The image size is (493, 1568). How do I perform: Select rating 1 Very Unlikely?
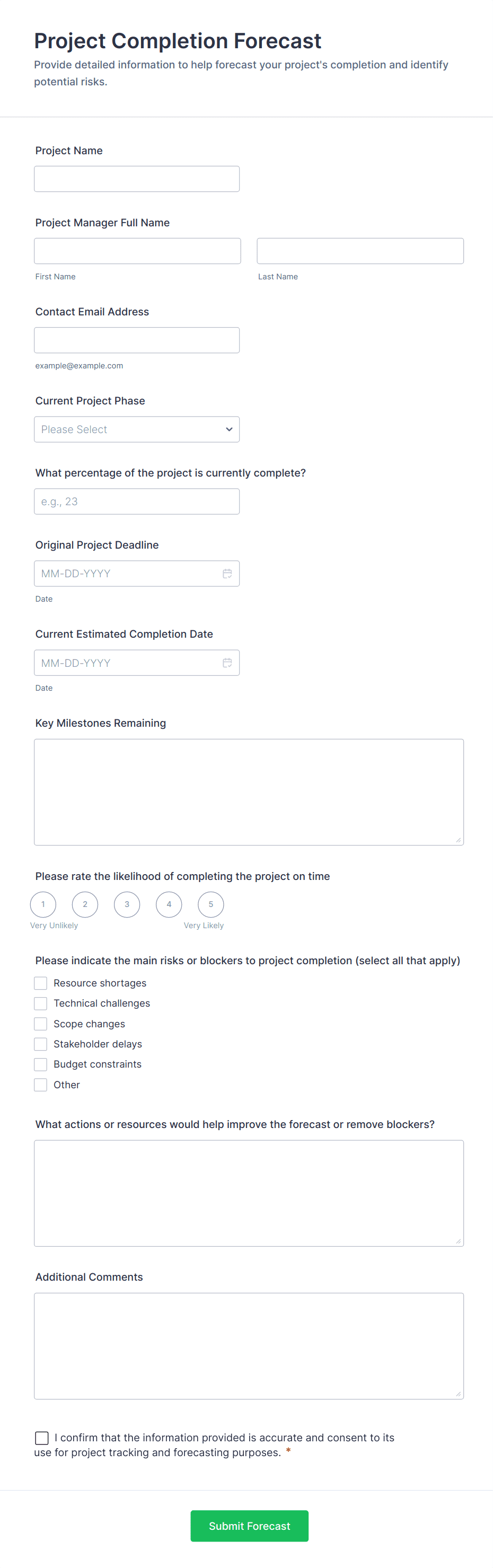pos(42,904)
